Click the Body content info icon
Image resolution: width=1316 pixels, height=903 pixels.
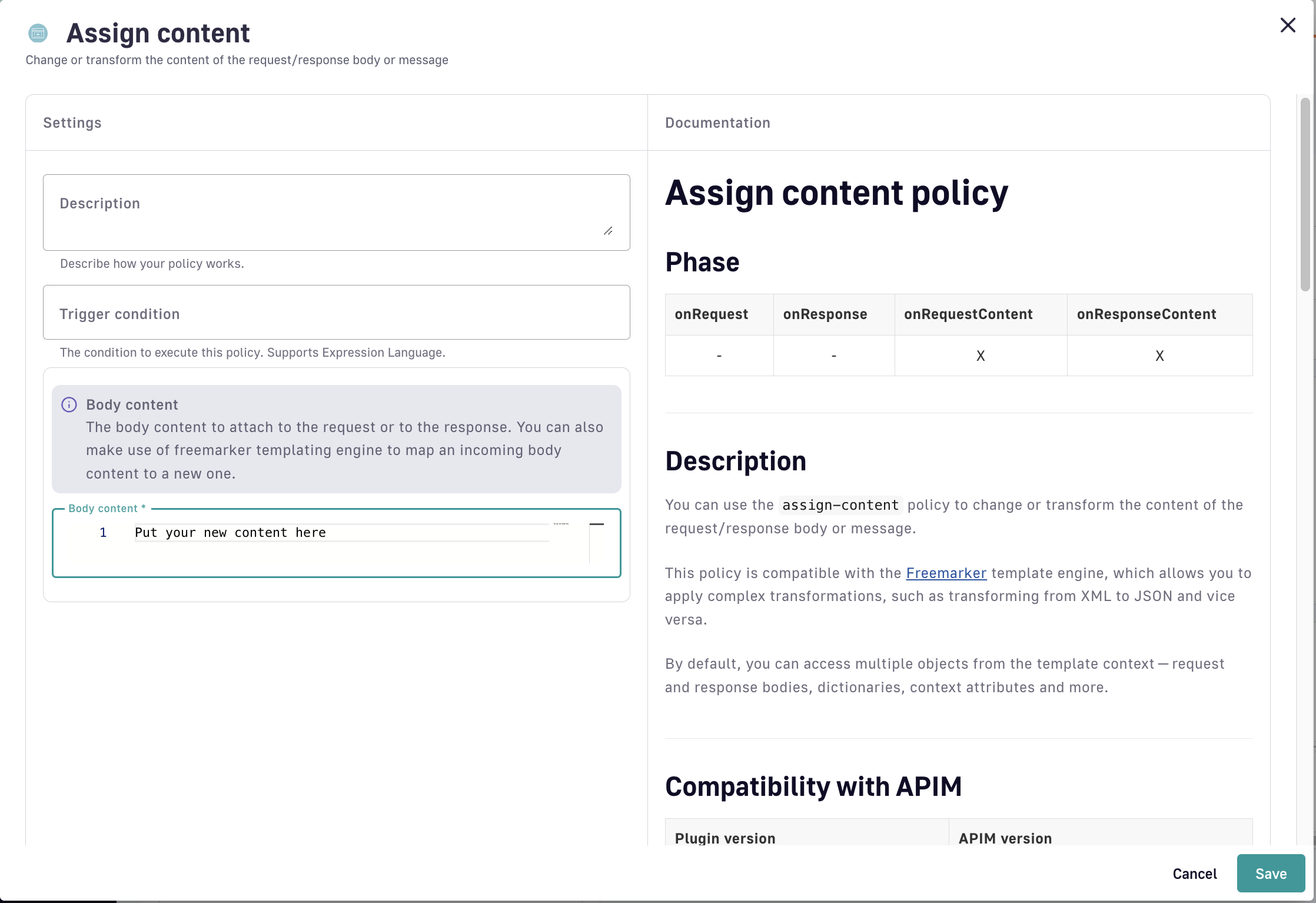pos(69,404)
